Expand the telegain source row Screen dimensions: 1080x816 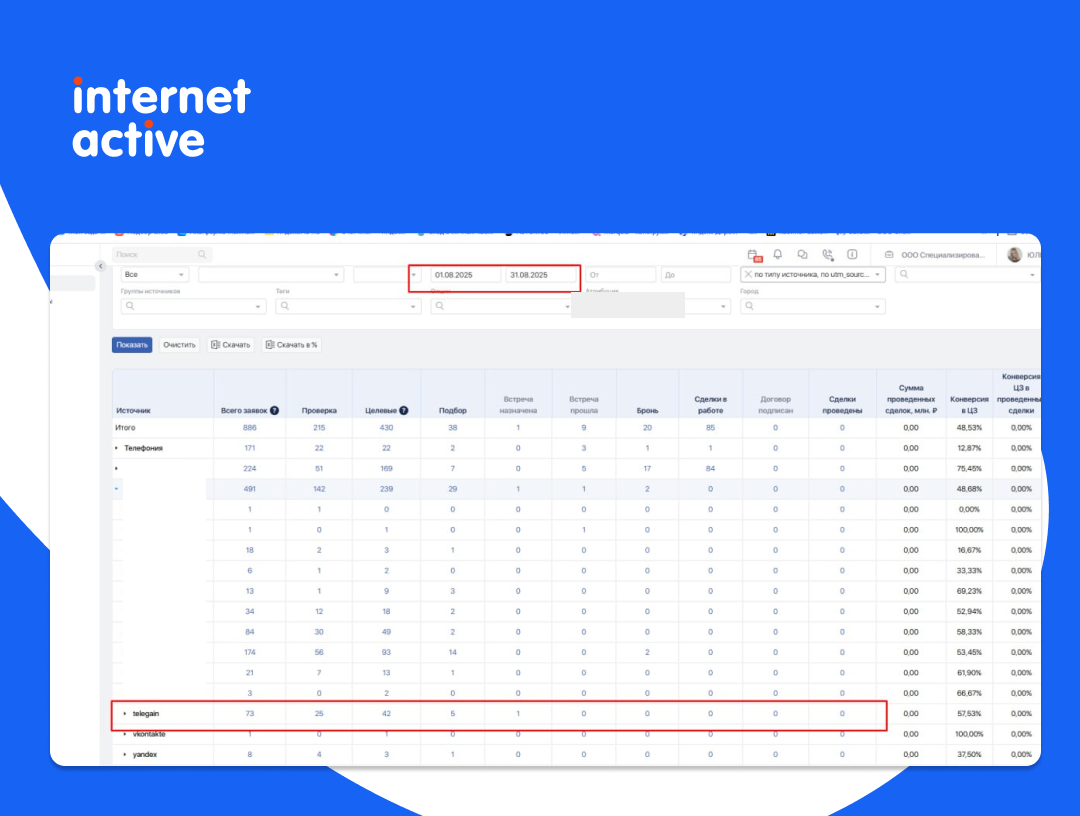[125, 714]
